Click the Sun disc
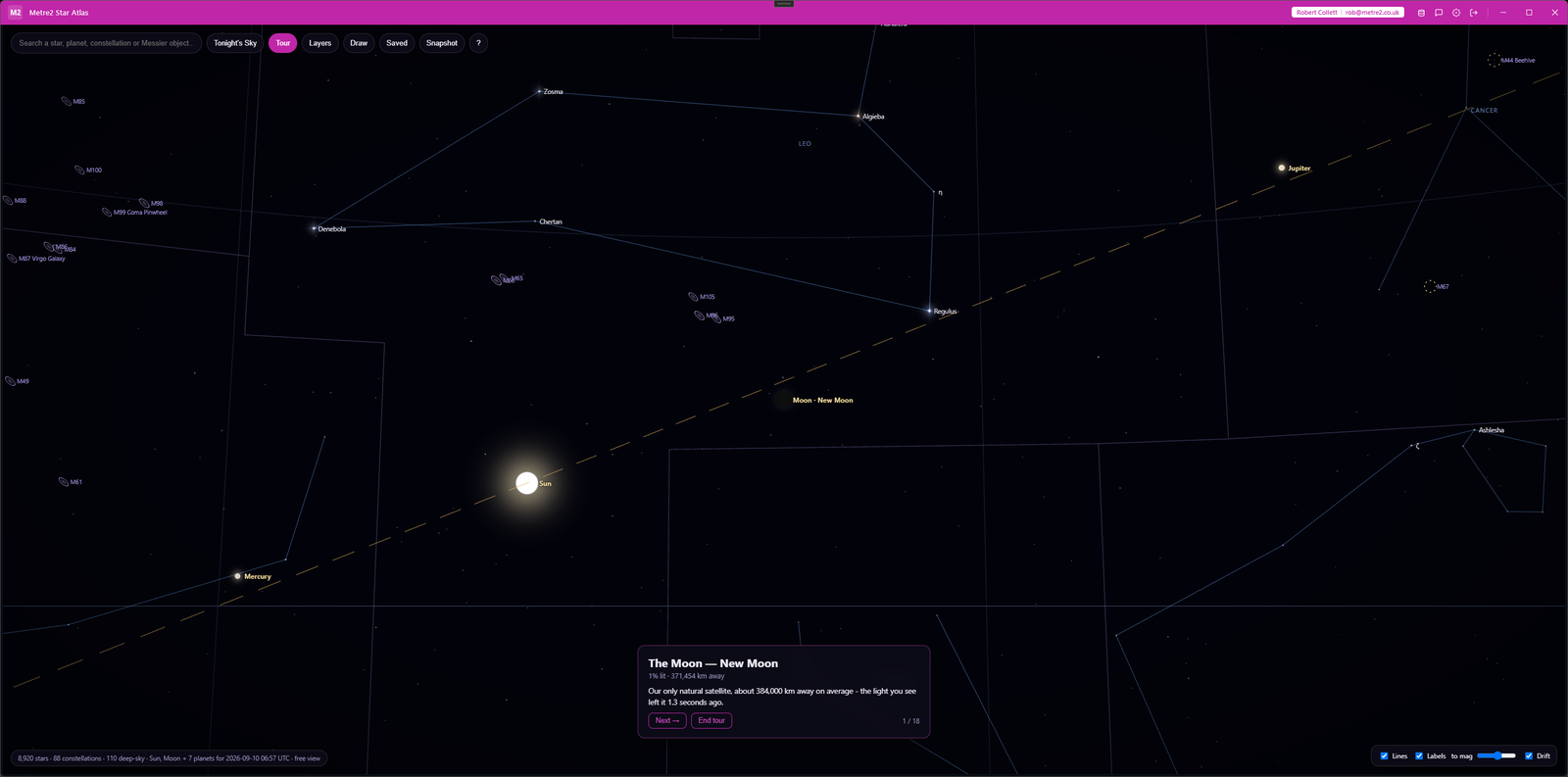The height and width of the screenshot is (777, 1568). coord(526,483)
